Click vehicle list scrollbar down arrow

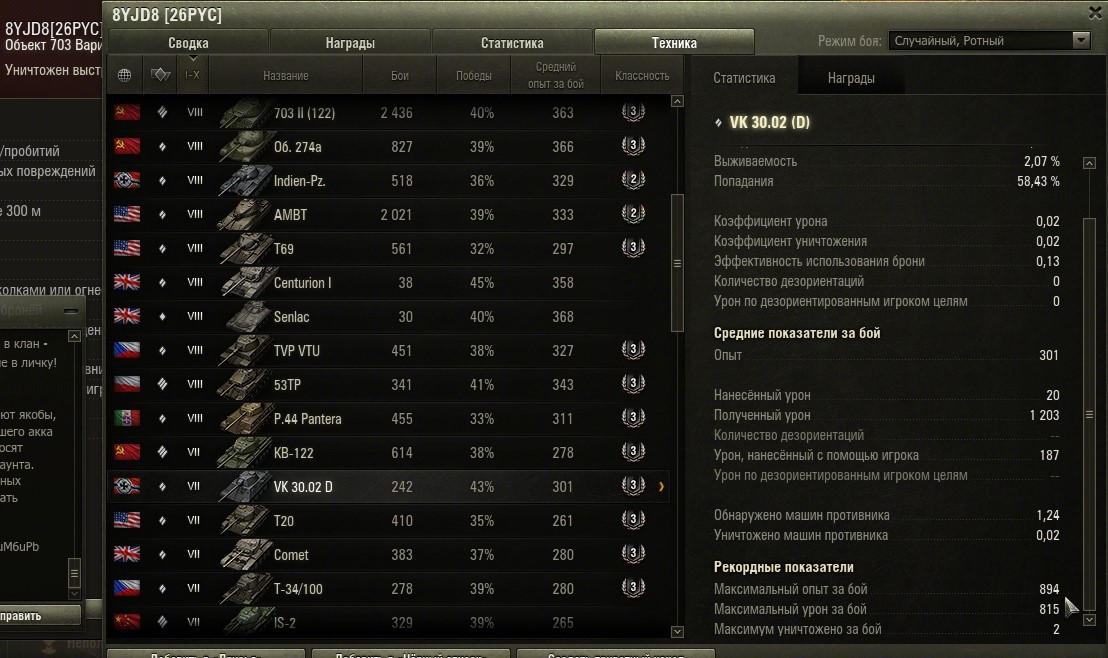point(677,631)
